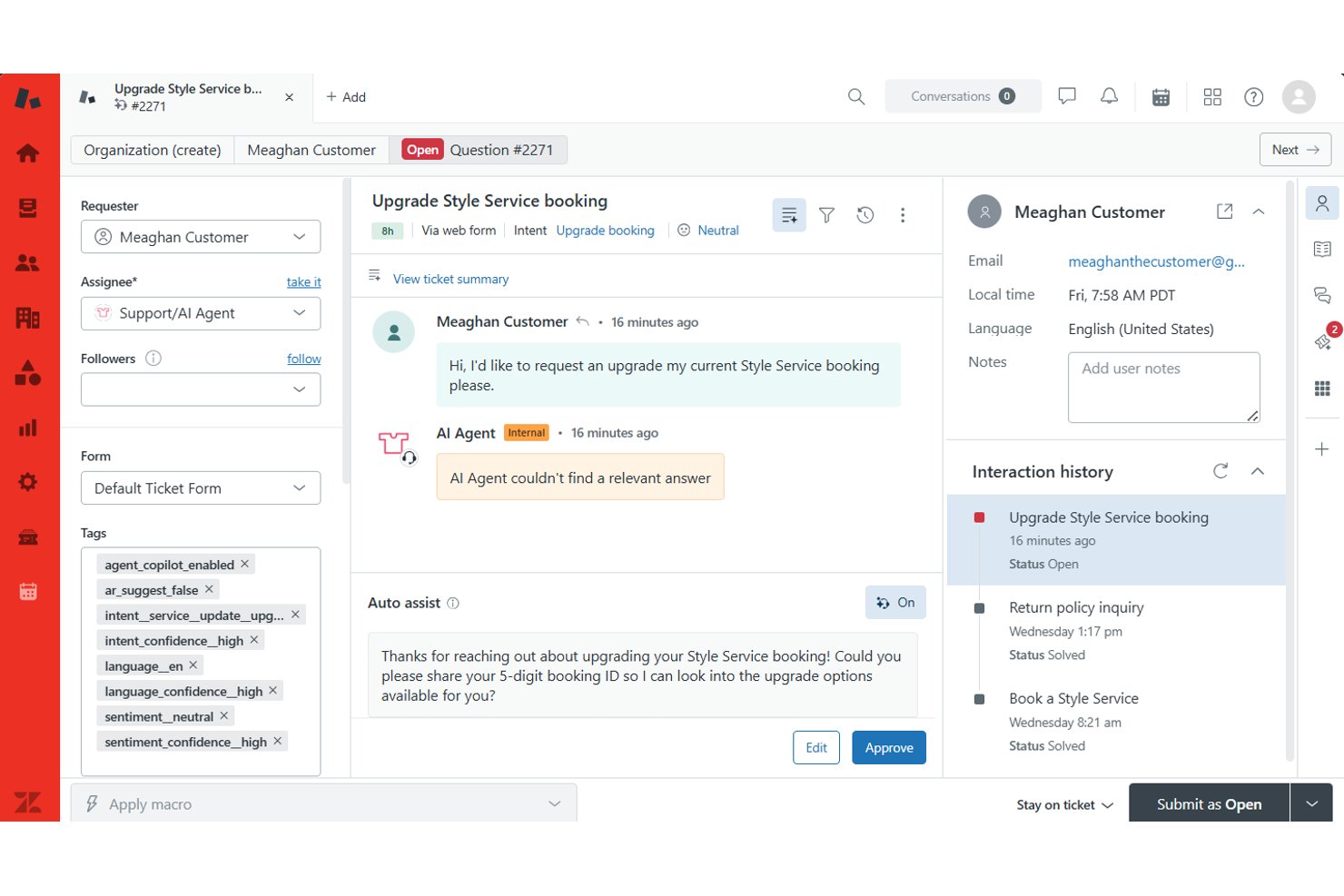
Task: Refresh the Interaction history
Action: tap(1220, 471)
